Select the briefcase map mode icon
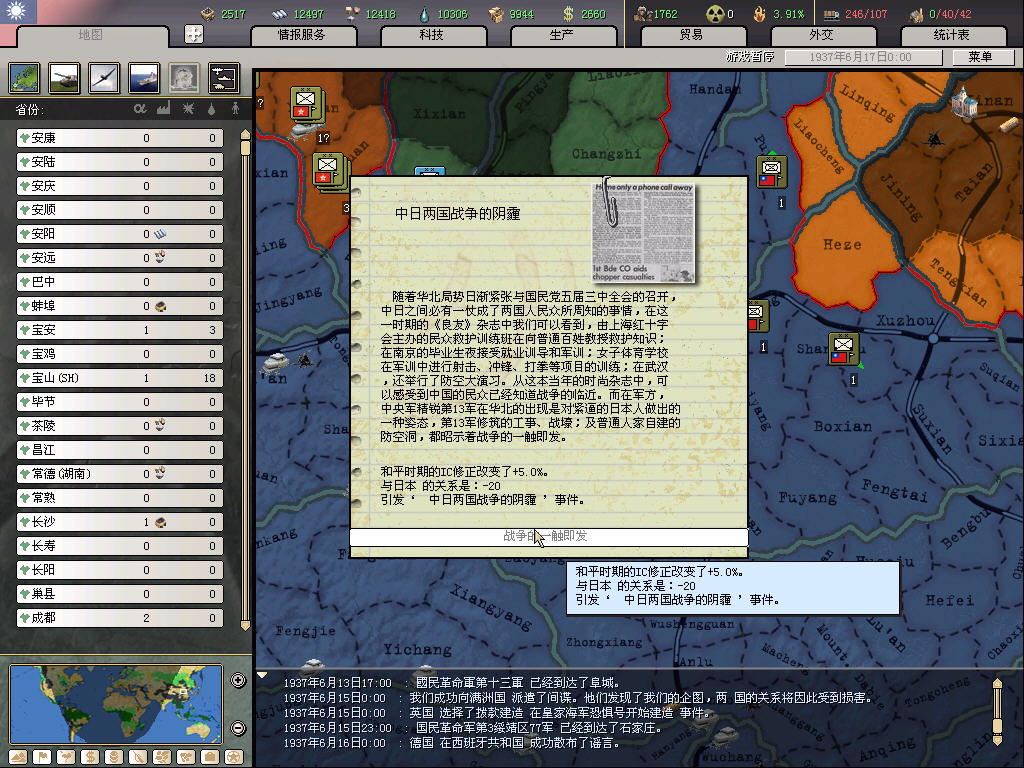This screenshot has width=1024, height=768. point(210,757)
